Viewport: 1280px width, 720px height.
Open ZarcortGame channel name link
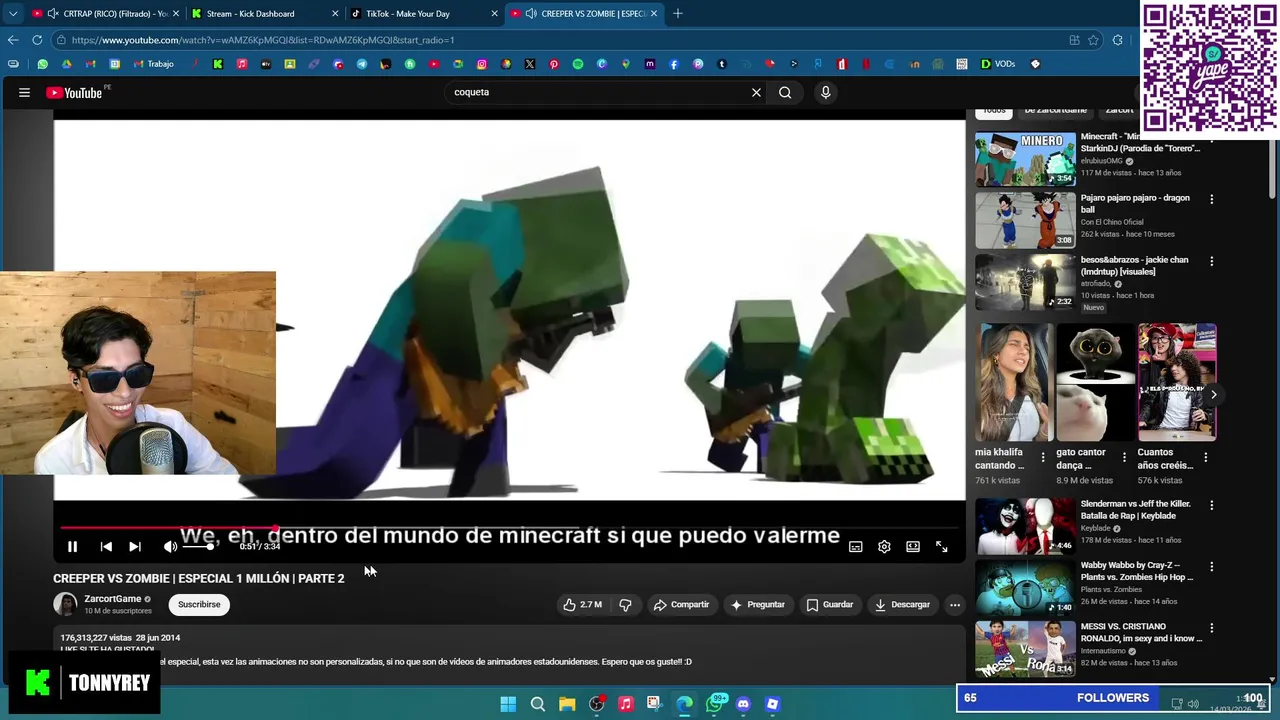(112, 599)
